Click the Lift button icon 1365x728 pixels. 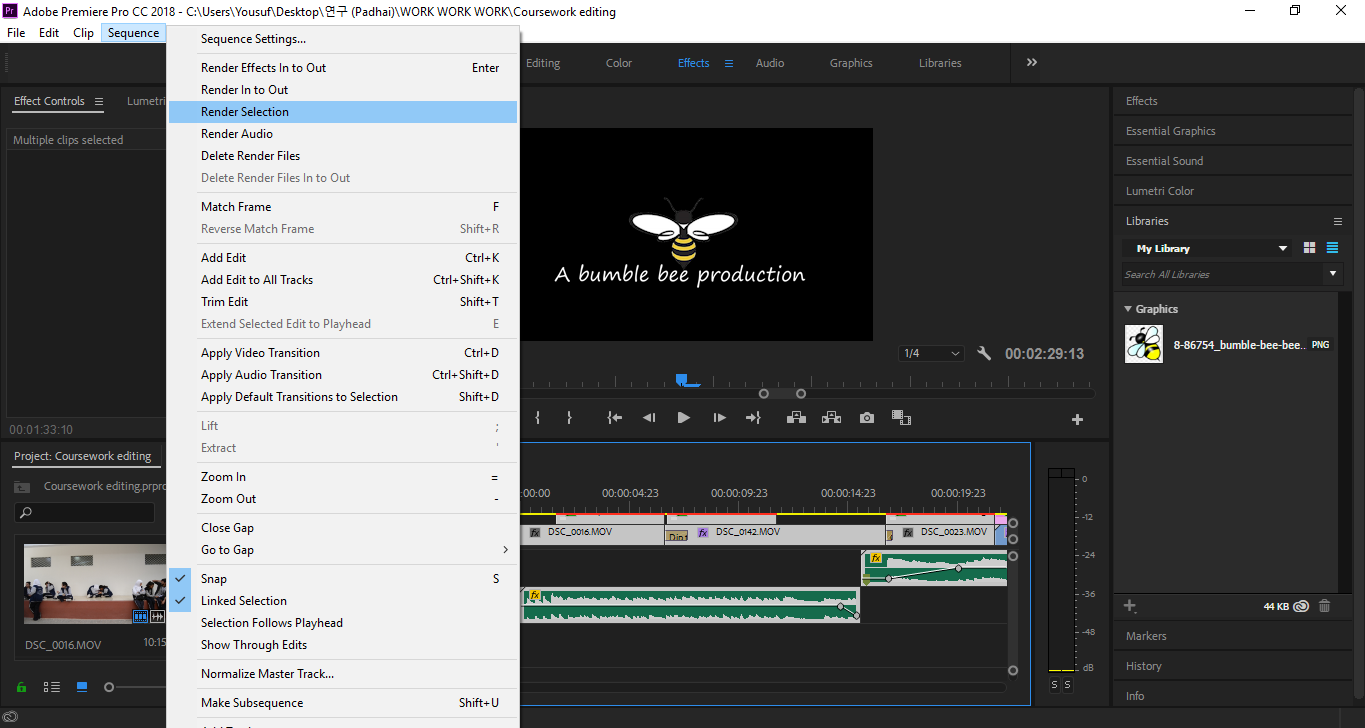796,418
